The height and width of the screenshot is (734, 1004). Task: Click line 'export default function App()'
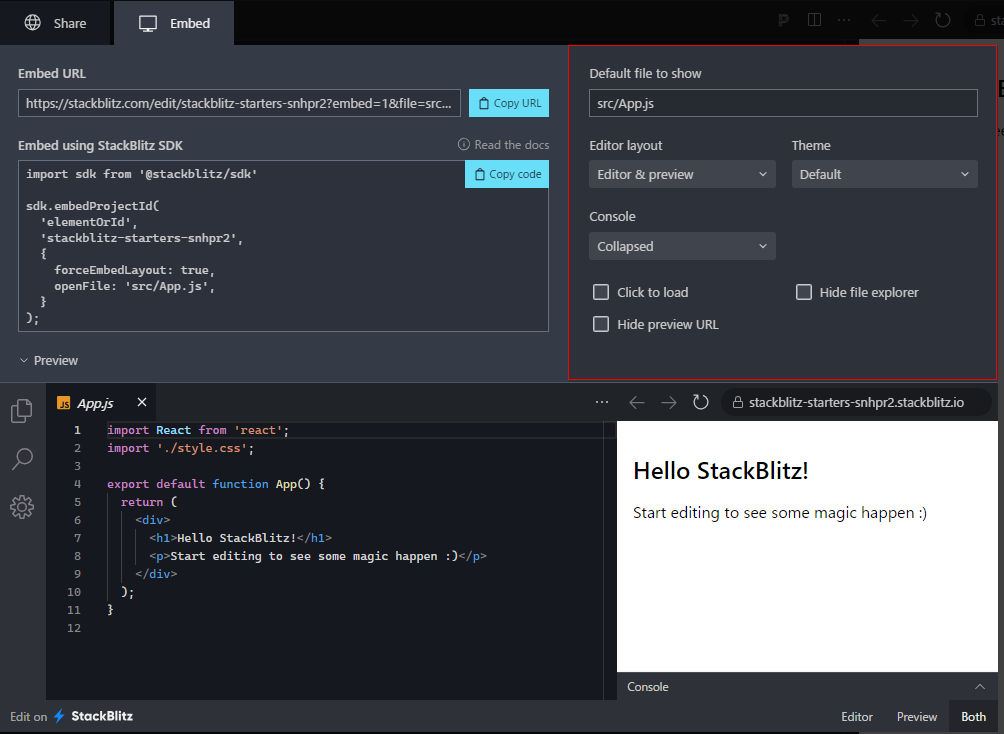tap(216, 484)
